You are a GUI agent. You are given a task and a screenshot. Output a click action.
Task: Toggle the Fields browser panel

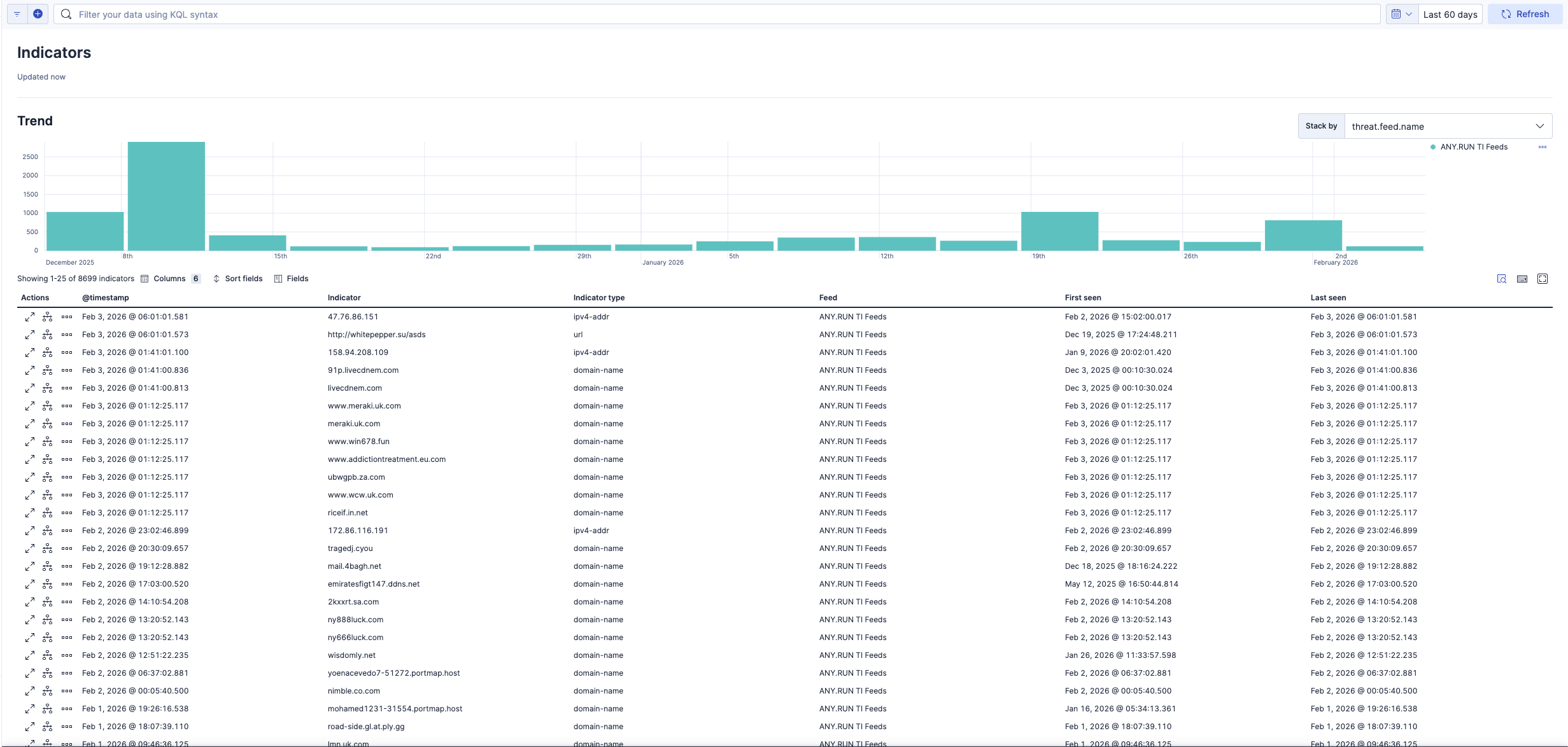pos(291,278)
